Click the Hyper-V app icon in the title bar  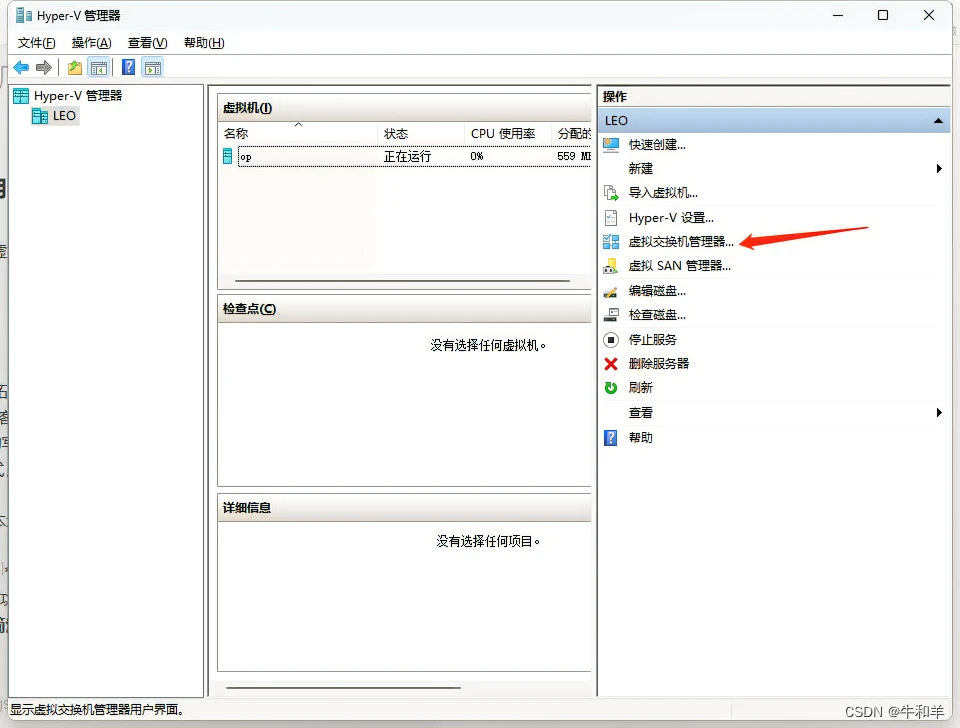[24, 15]
